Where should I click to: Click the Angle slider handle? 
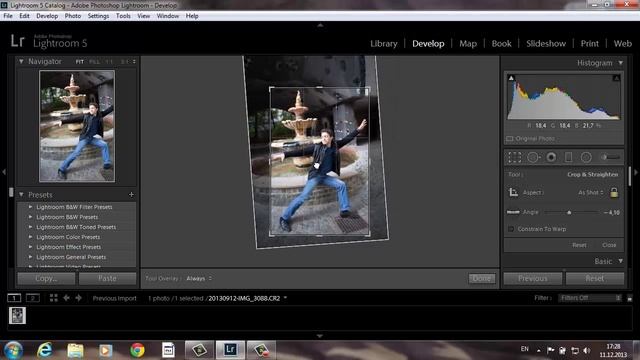click(569, 212)
